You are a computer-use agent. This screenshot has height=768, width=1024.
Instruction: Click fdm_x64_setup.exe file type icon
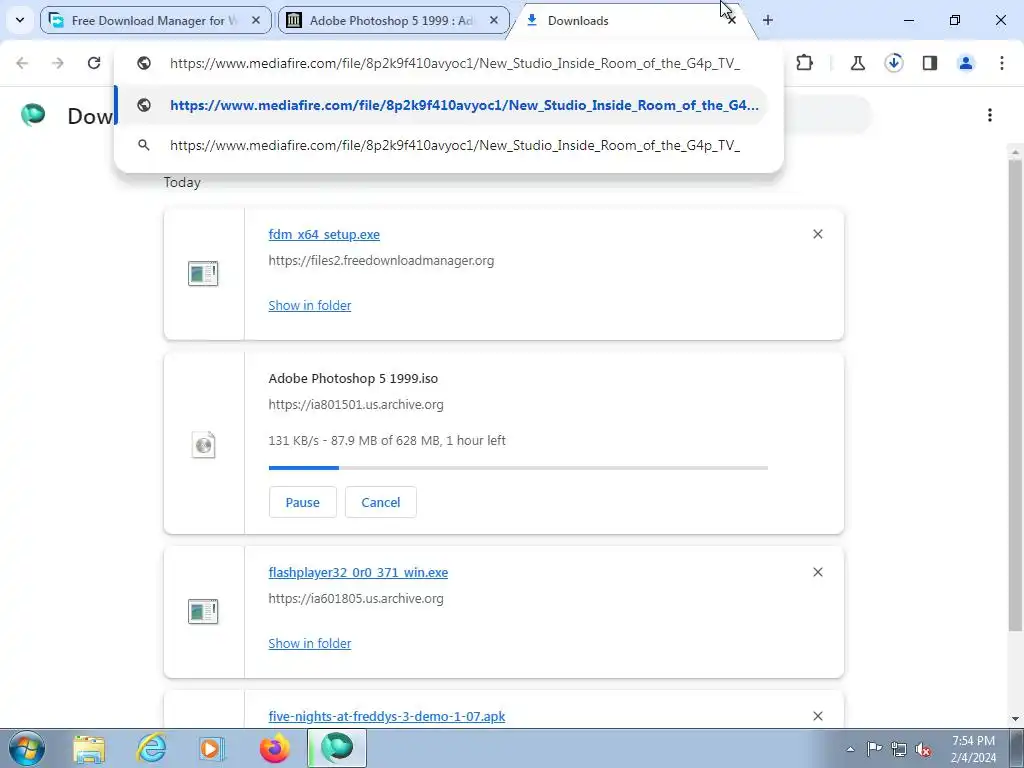203,274
